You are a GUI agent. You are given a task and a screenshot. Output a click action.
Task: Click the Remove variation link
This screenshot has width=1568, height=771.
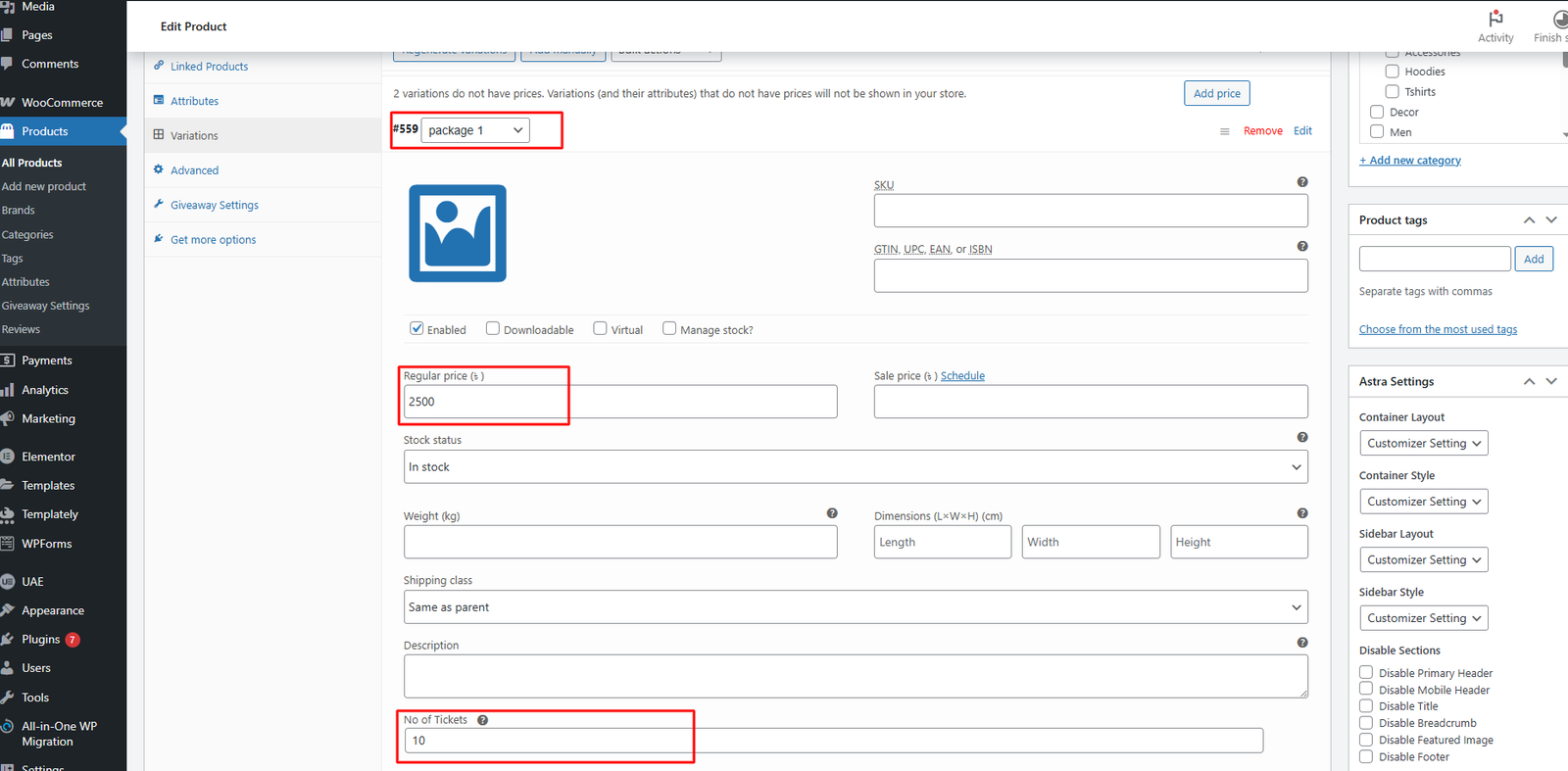(x=1262, y=131)
